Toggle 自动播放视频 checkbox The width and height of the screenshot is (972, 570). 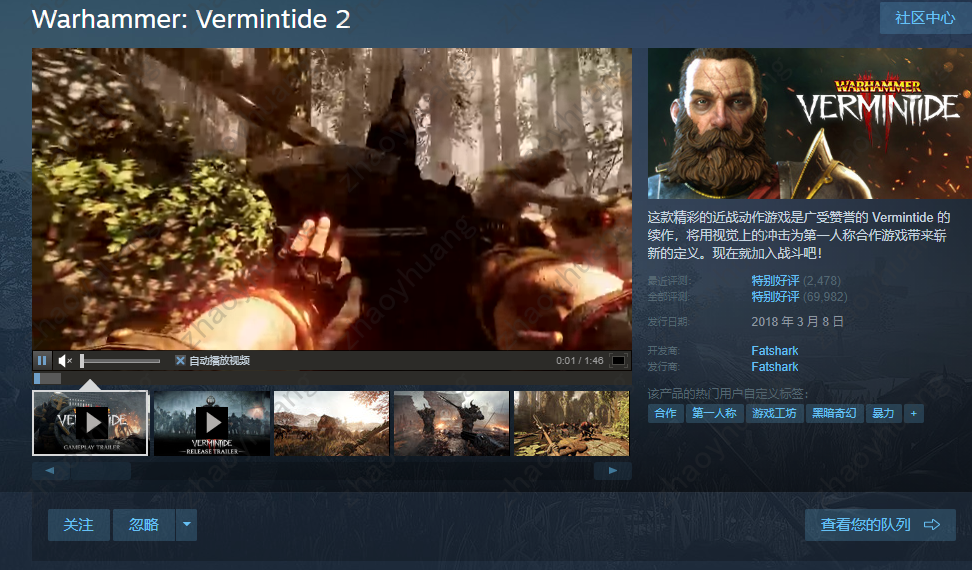pyautogui.click(x=180, y=360)
